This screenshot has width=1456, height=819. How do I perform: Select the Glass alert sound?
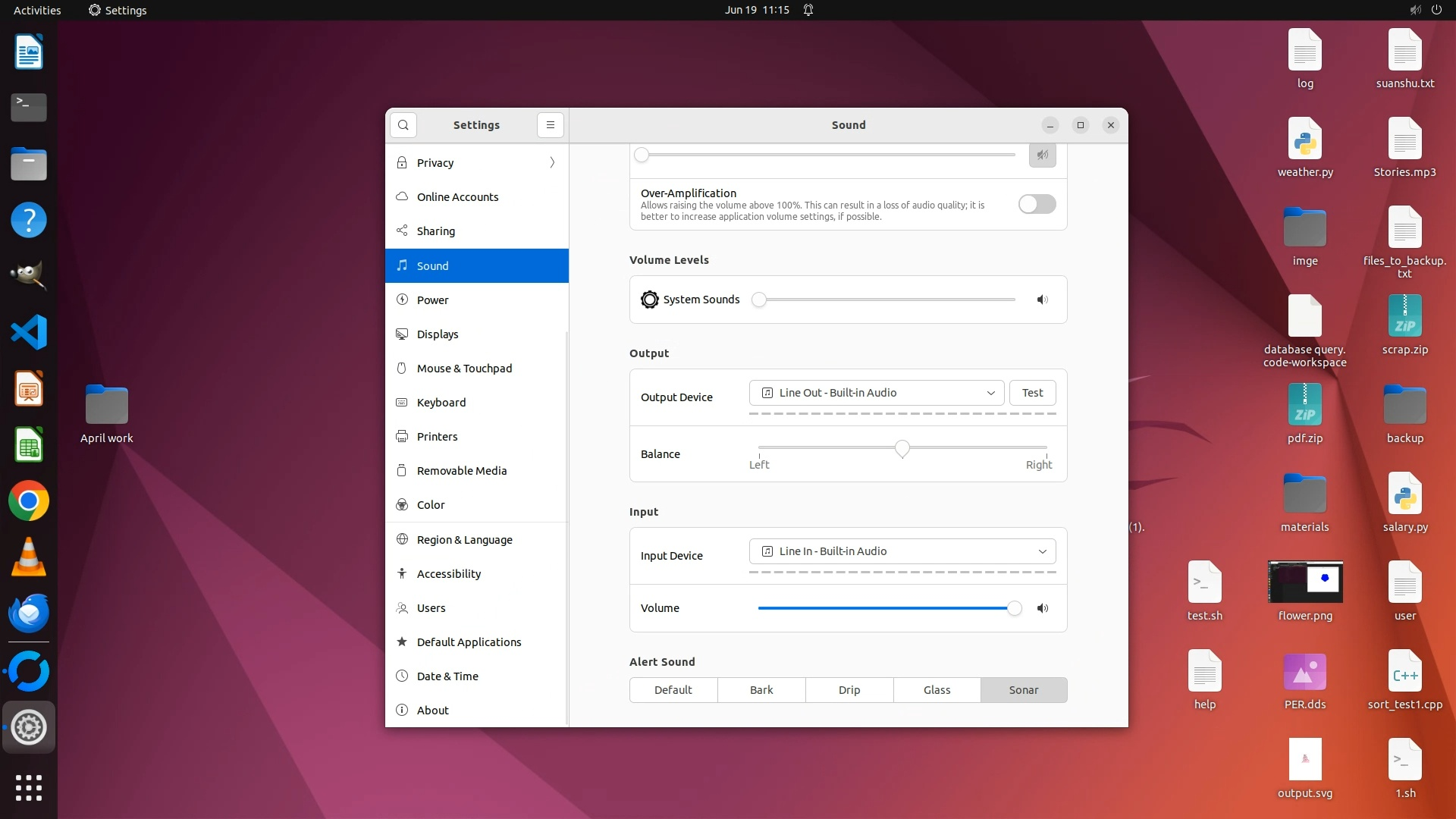pos(937,690)
